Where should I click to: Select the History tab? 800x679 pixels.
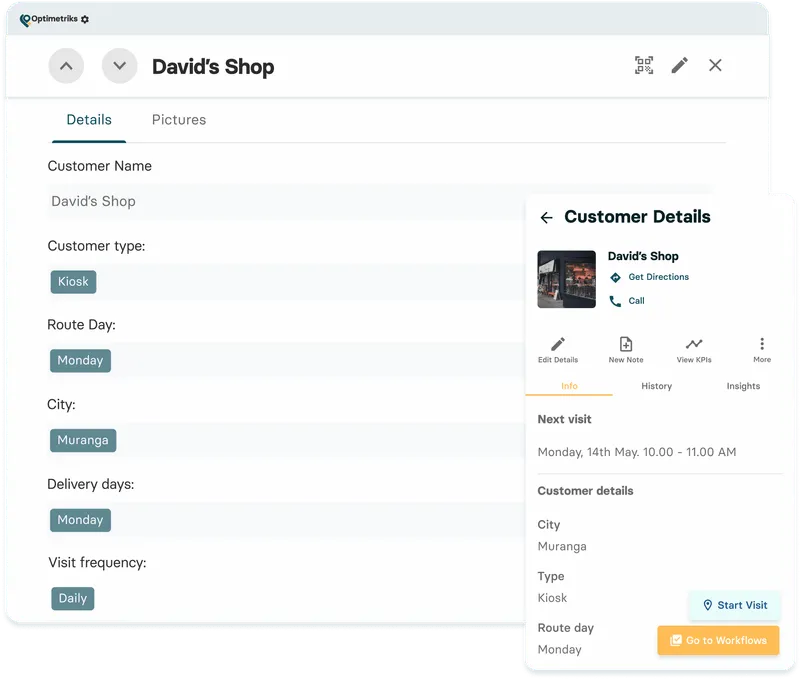657,386
